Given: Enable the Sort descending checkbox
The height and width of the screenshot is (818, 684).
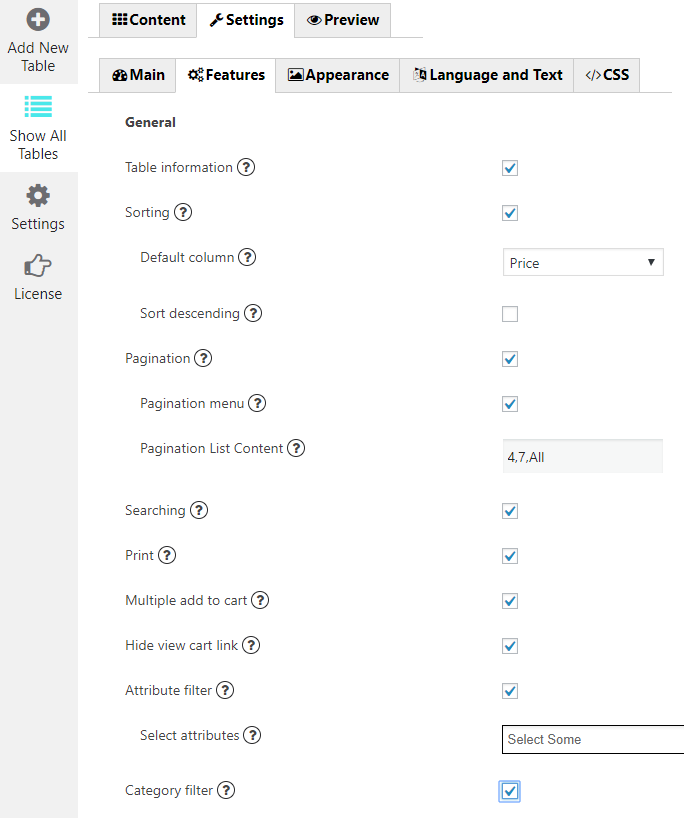Looking at the screenshot, I should 510,314.
